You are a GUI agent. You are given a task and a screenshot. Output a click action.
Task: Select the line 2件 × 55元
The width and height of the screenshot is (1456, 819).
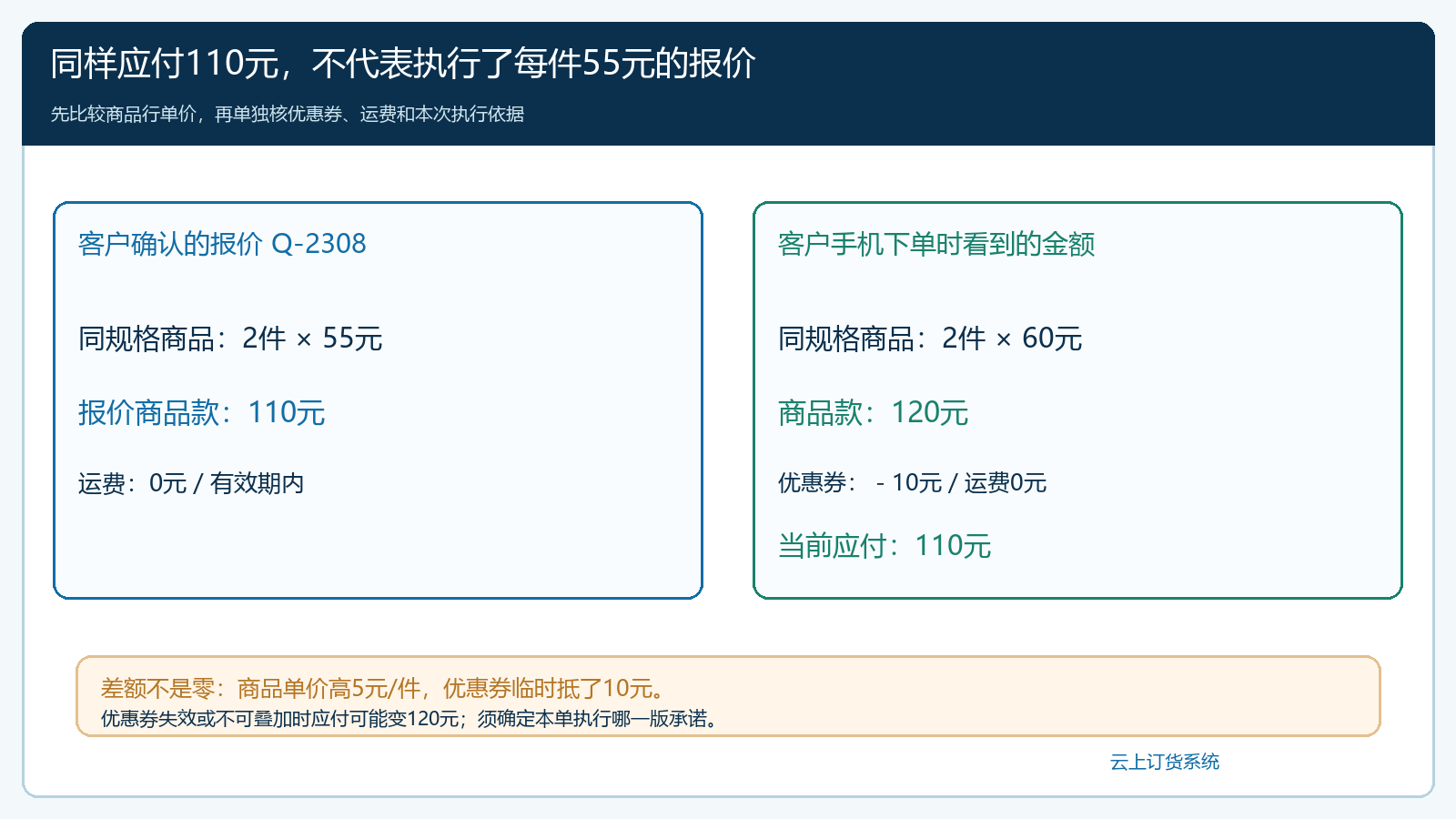(230, 339)
